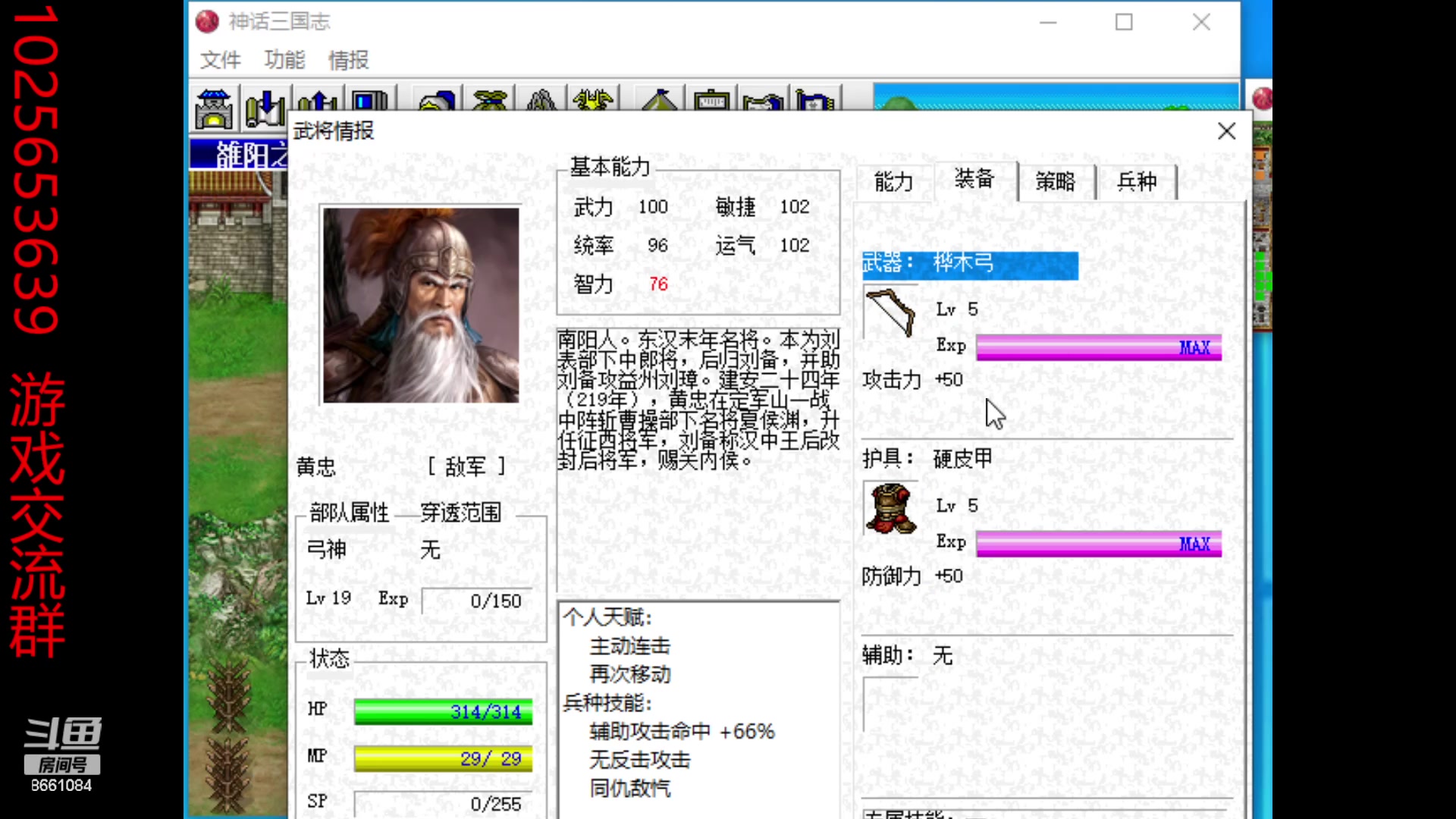The image size is (1456, 819).
Task: Click the Lv 19 unit level
Action: pyautogui.click(x=328, y=598)
